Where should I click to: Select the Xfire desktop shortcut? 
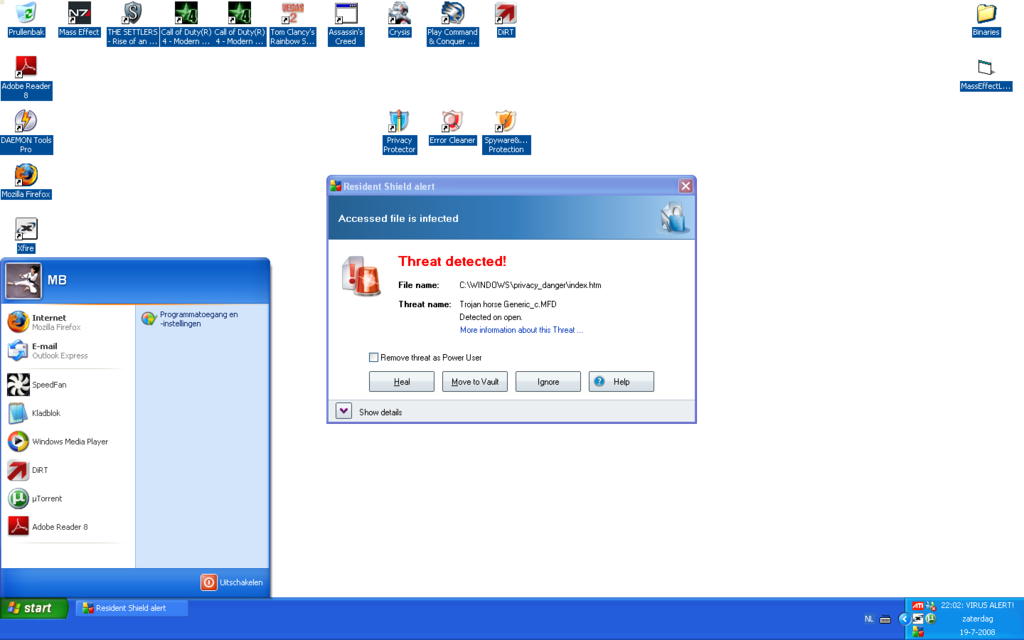pos(26,236)
